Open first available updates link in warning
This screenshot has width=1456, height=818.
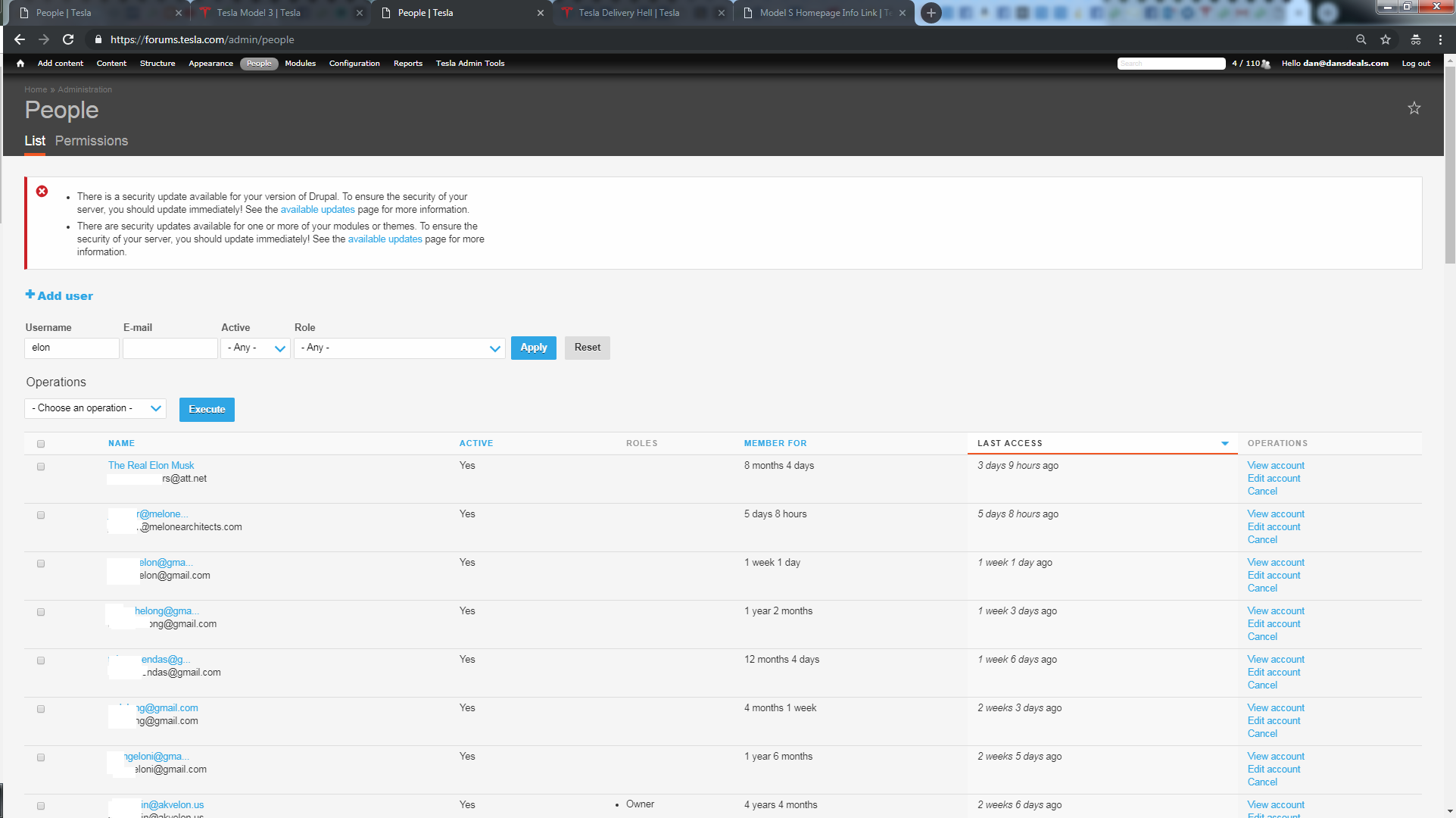317,210
